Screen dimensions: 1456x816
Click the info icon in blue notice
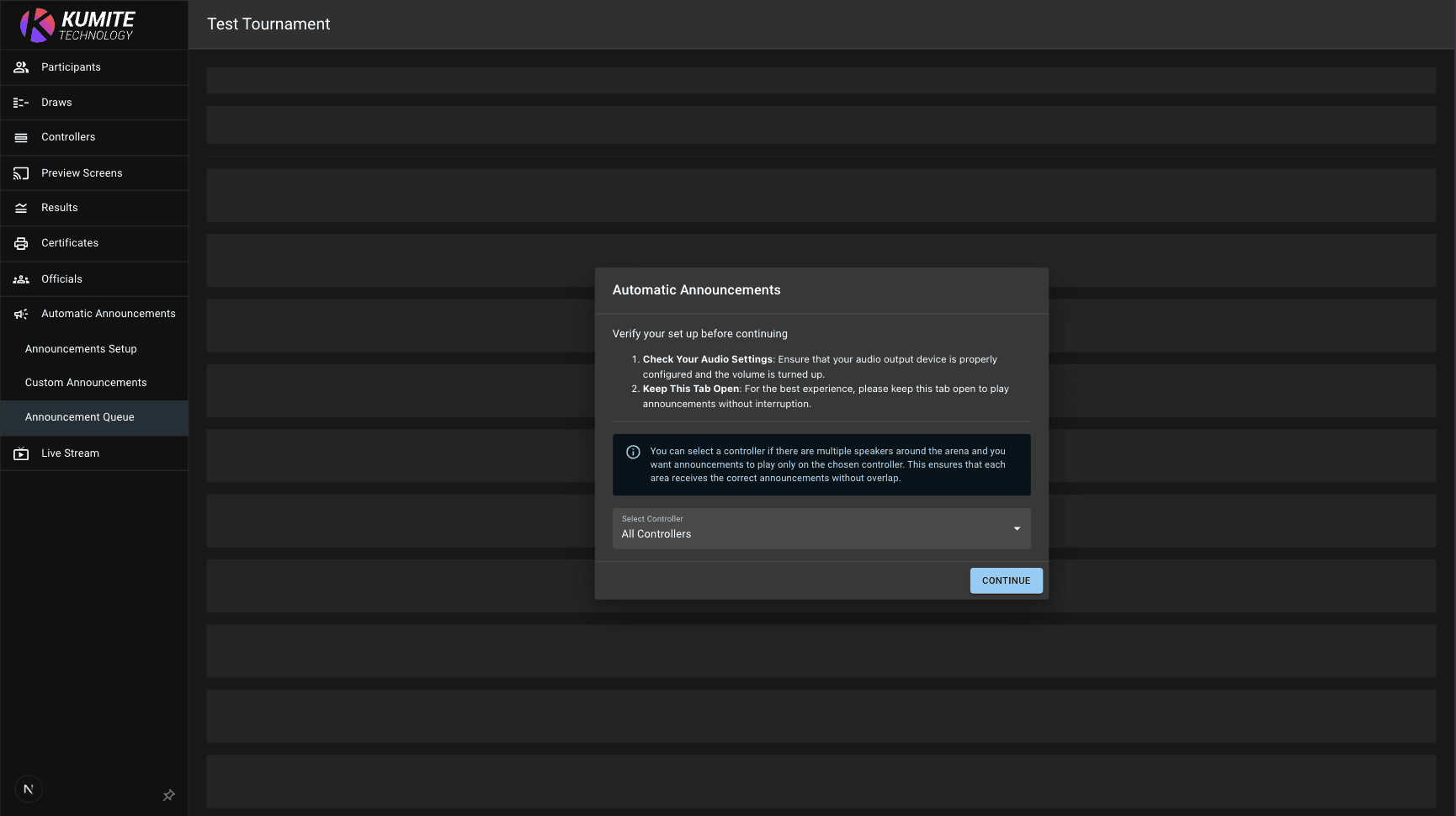[x=633, y=452]
